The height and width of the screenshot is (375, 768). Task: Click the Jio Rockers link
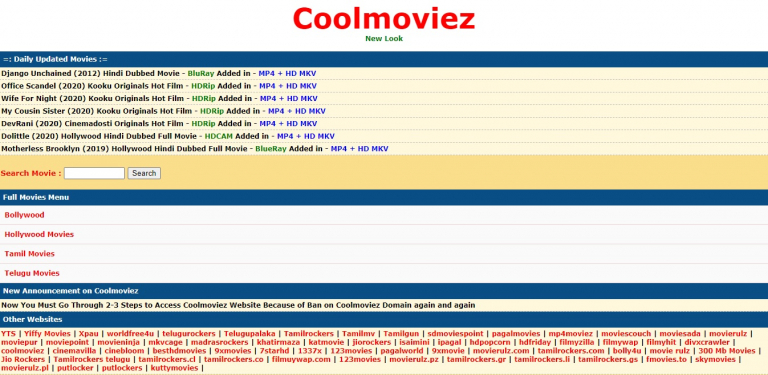coord(23,359)
